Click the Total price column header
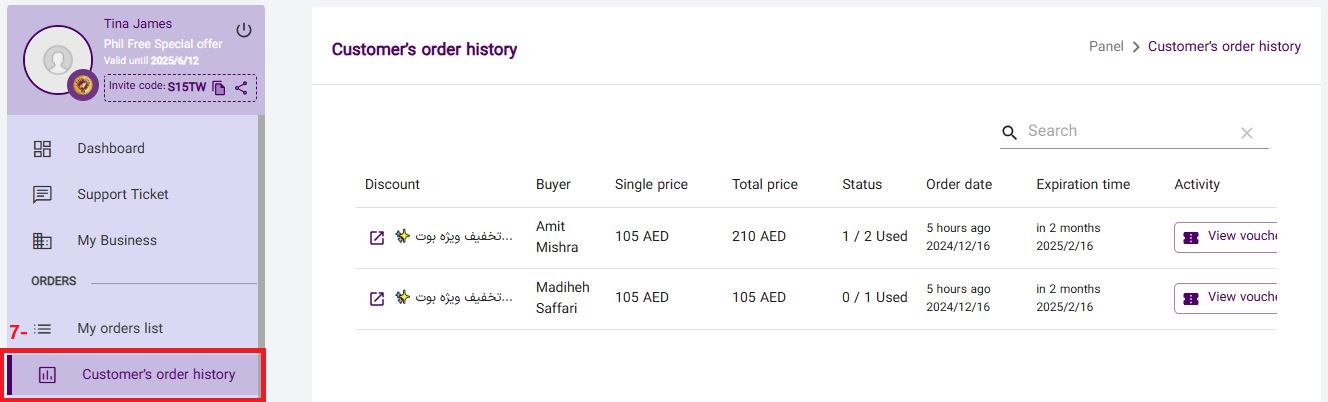This screenshot has height=402, width=1328. point(764,184)
